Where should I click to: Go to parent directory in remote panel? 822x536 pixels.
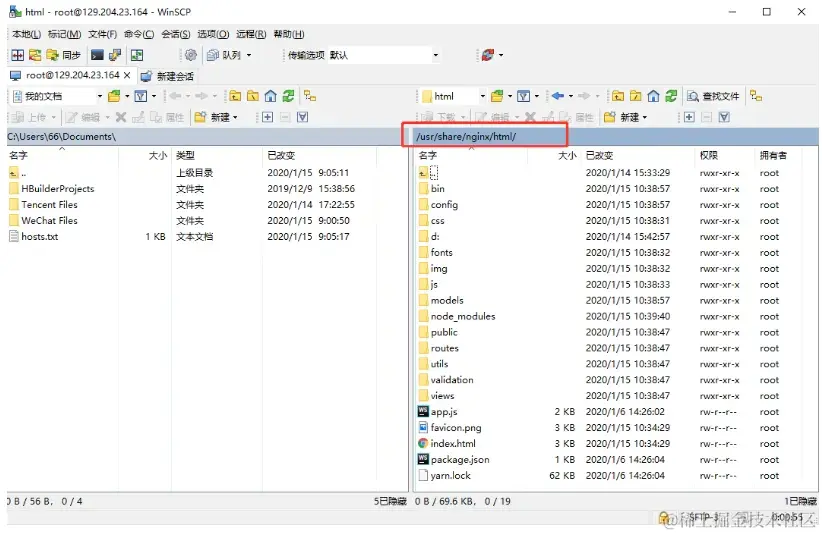pos(618,97)
